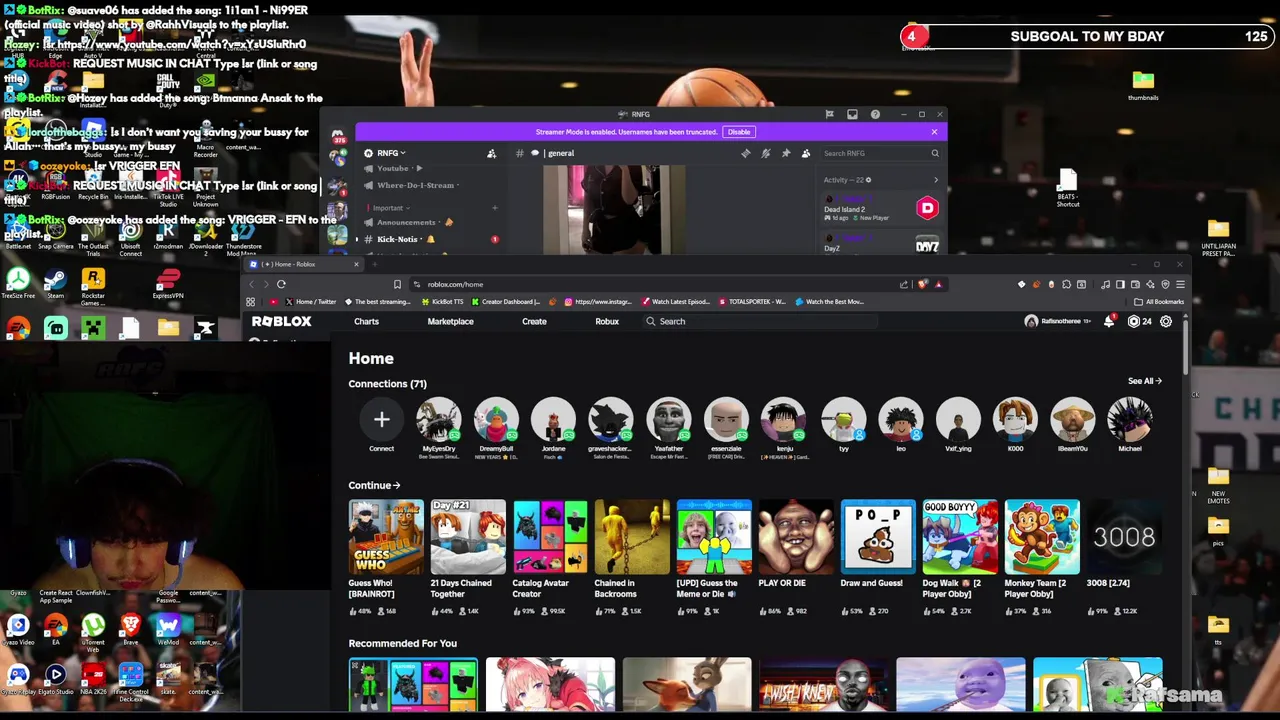The width and height of the screenshot is (1280, 720).
Task: Open Catalog Avatar Creator game
Action: [x=550, y=537]
